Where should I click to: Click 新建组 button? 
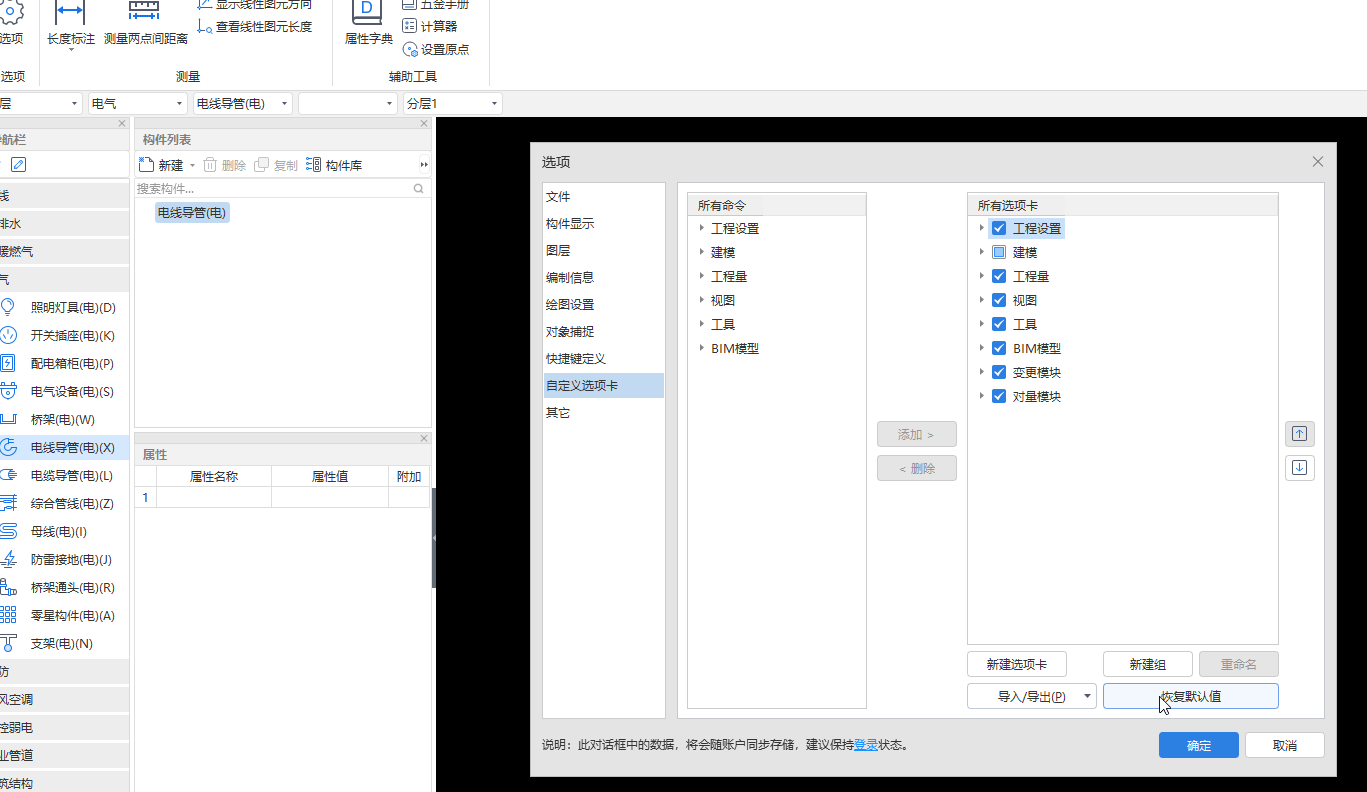coord(1148,664)
